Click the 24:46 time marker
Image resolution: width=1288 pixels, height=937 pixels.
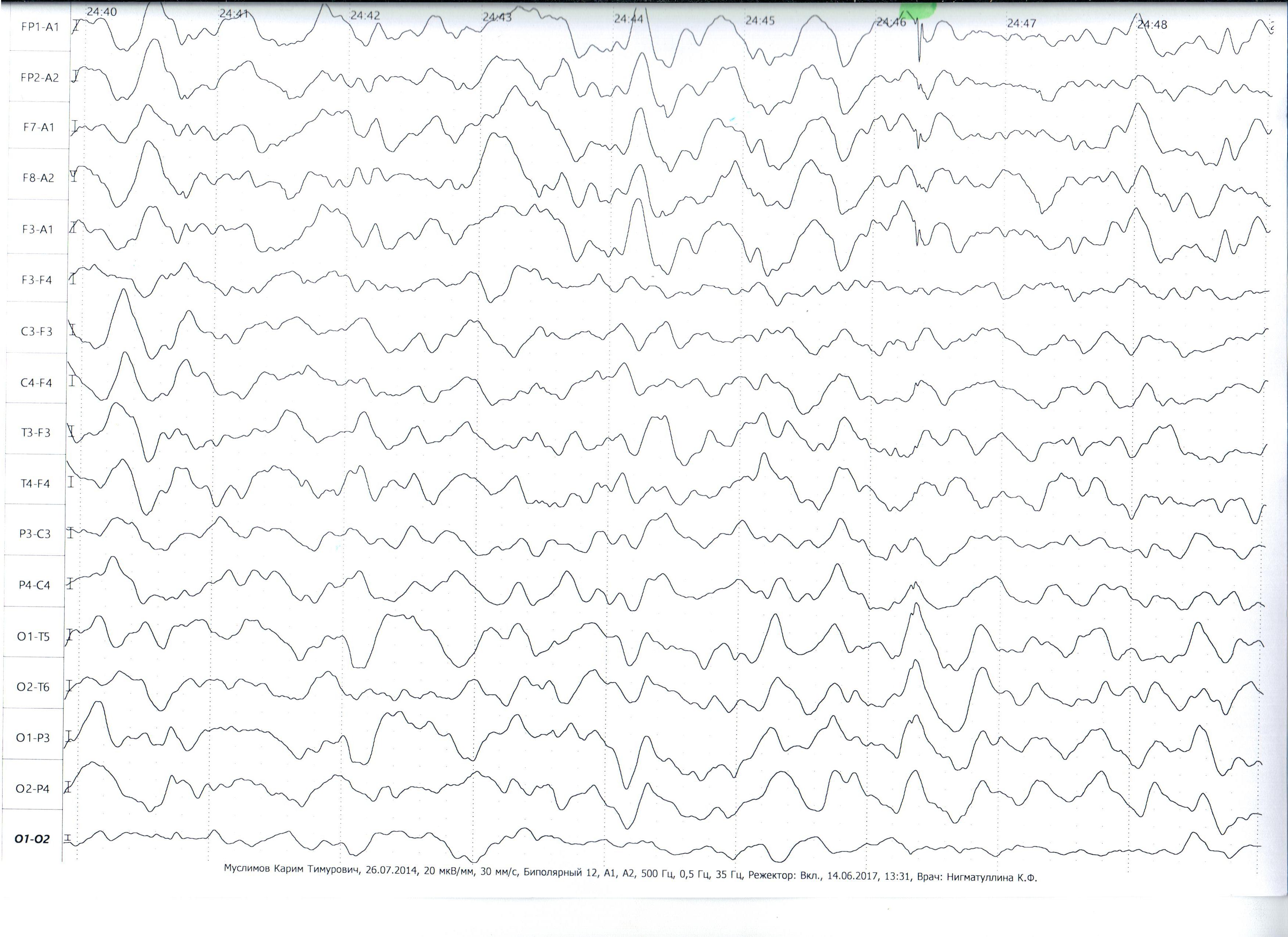pos(891,22)
